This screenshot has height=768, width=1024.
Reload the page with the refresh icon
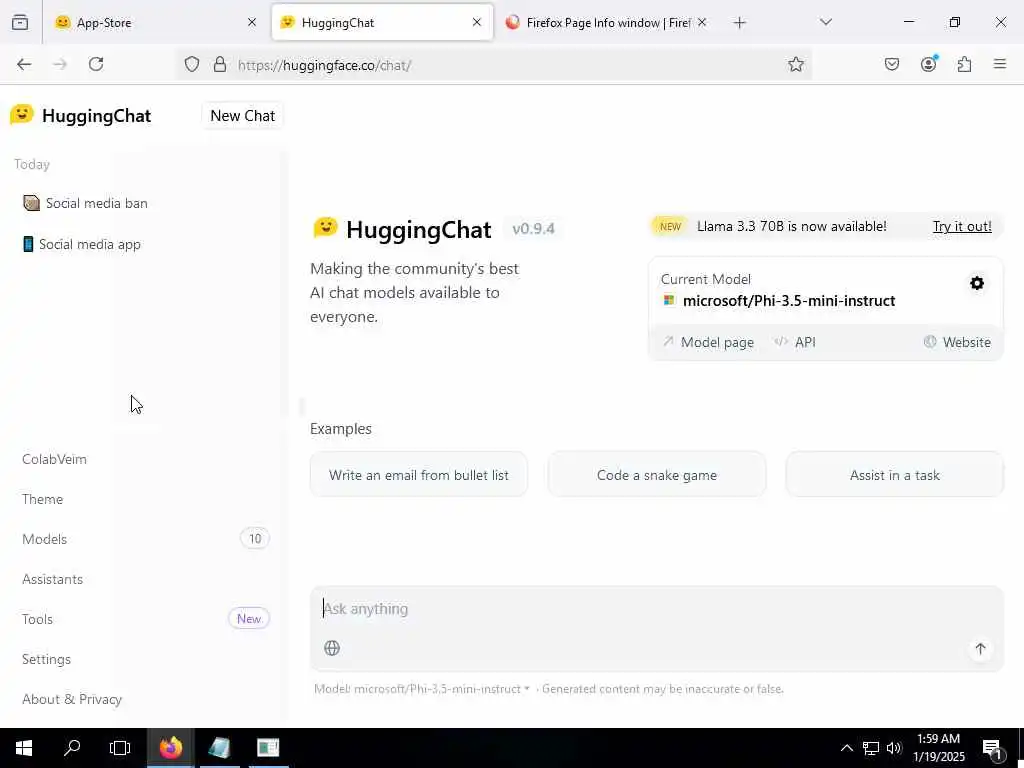click(x=96, y=64)
